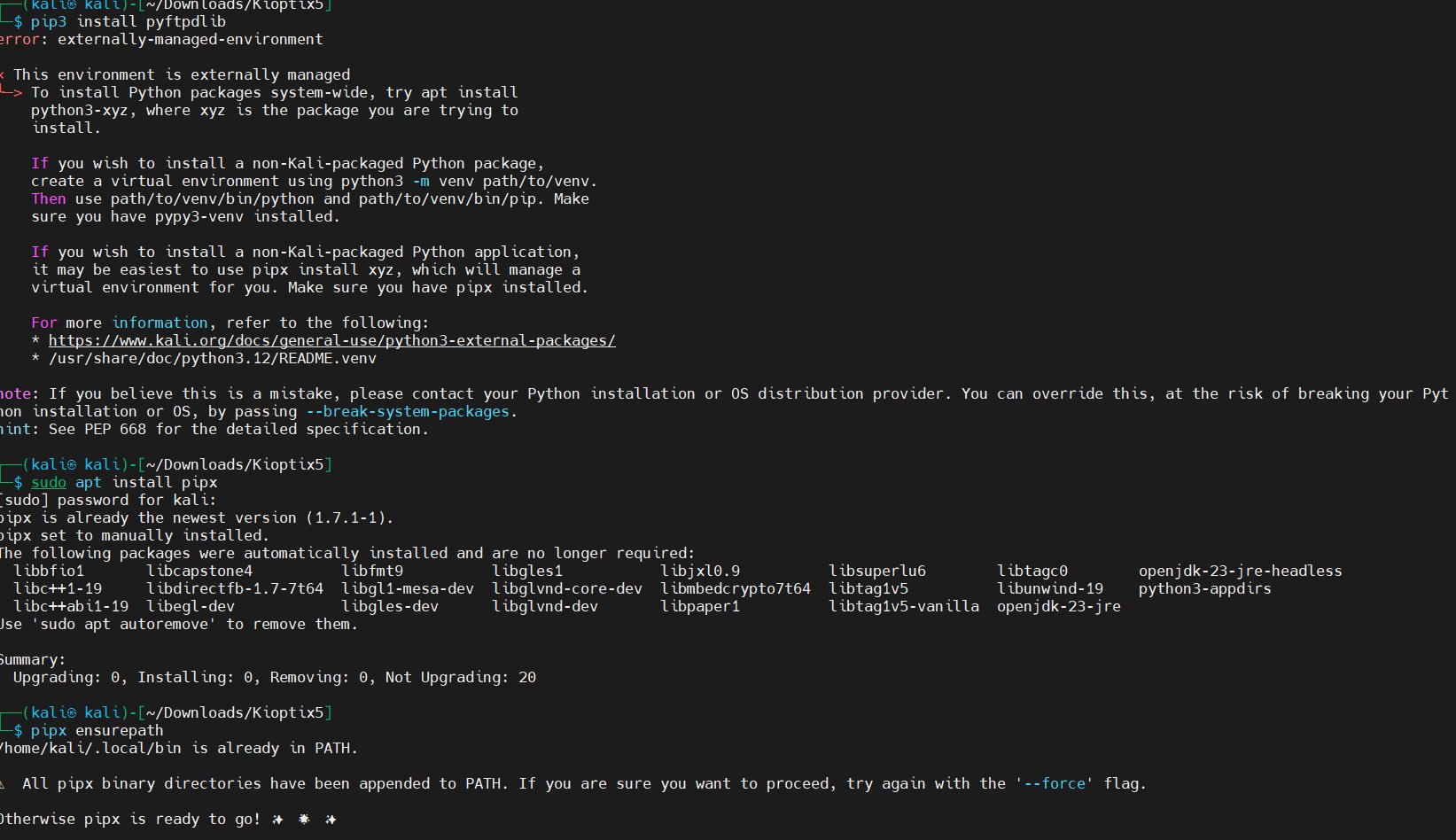Click "pipx is already the newest version" line
This screenshot has width=1456, height=840.
tap(197, 517)
